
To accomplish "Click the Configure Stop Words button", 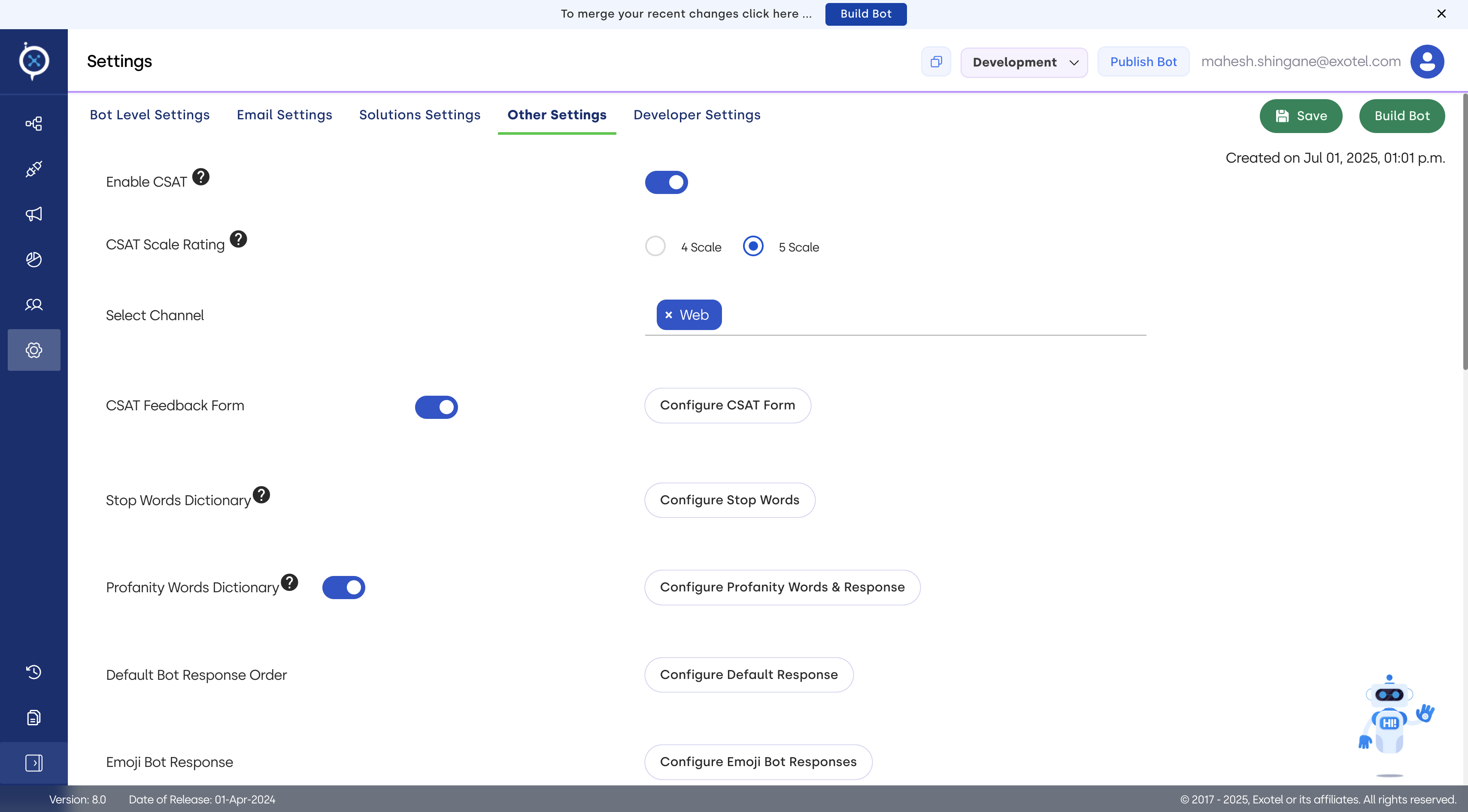I will click(729, 500).
